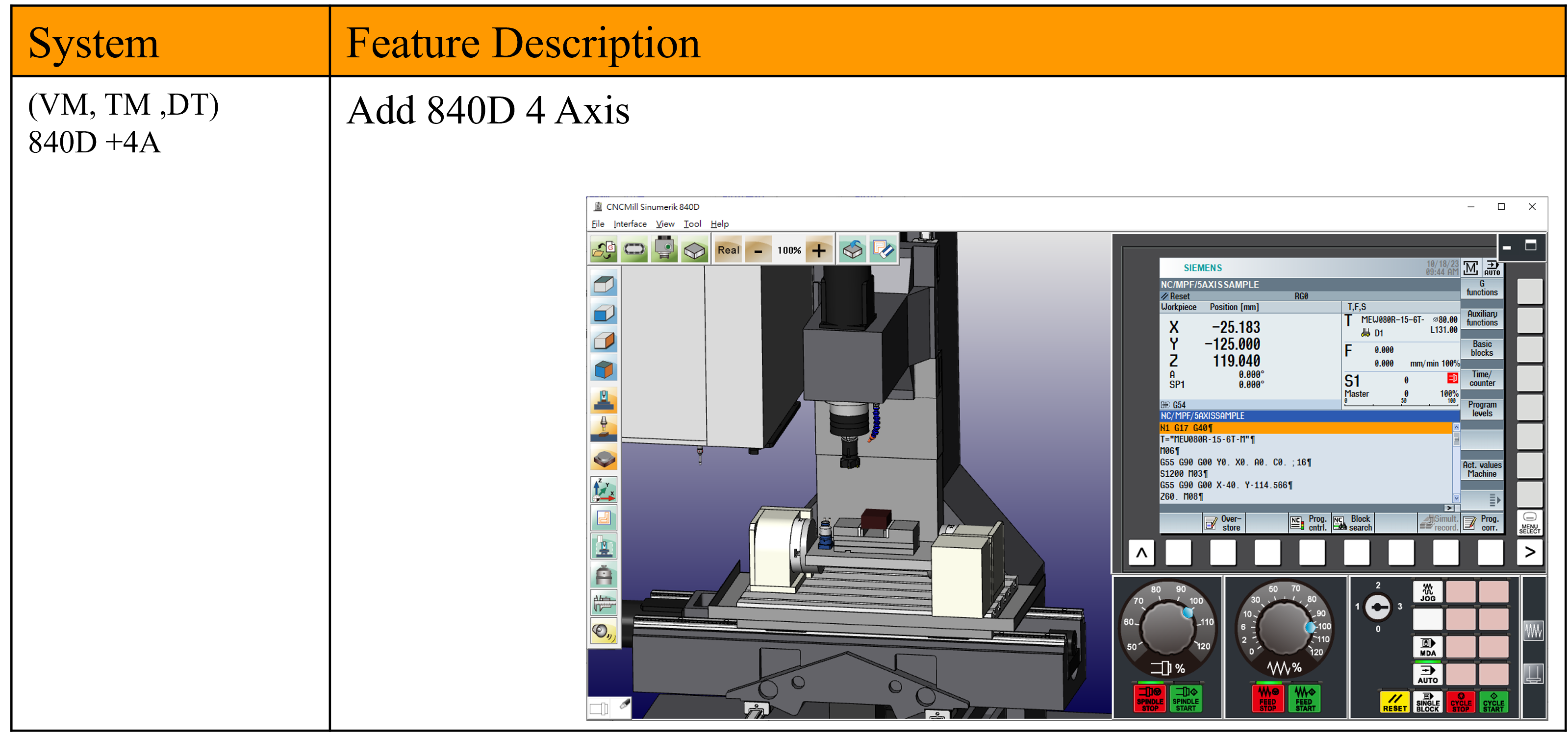
Task: Open the Interface menu
Action: coord(630,224)
